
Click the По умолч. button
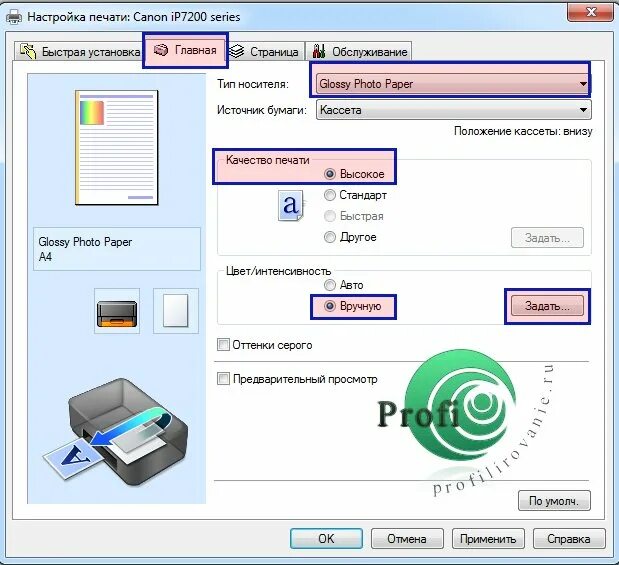tap(554, 501)
